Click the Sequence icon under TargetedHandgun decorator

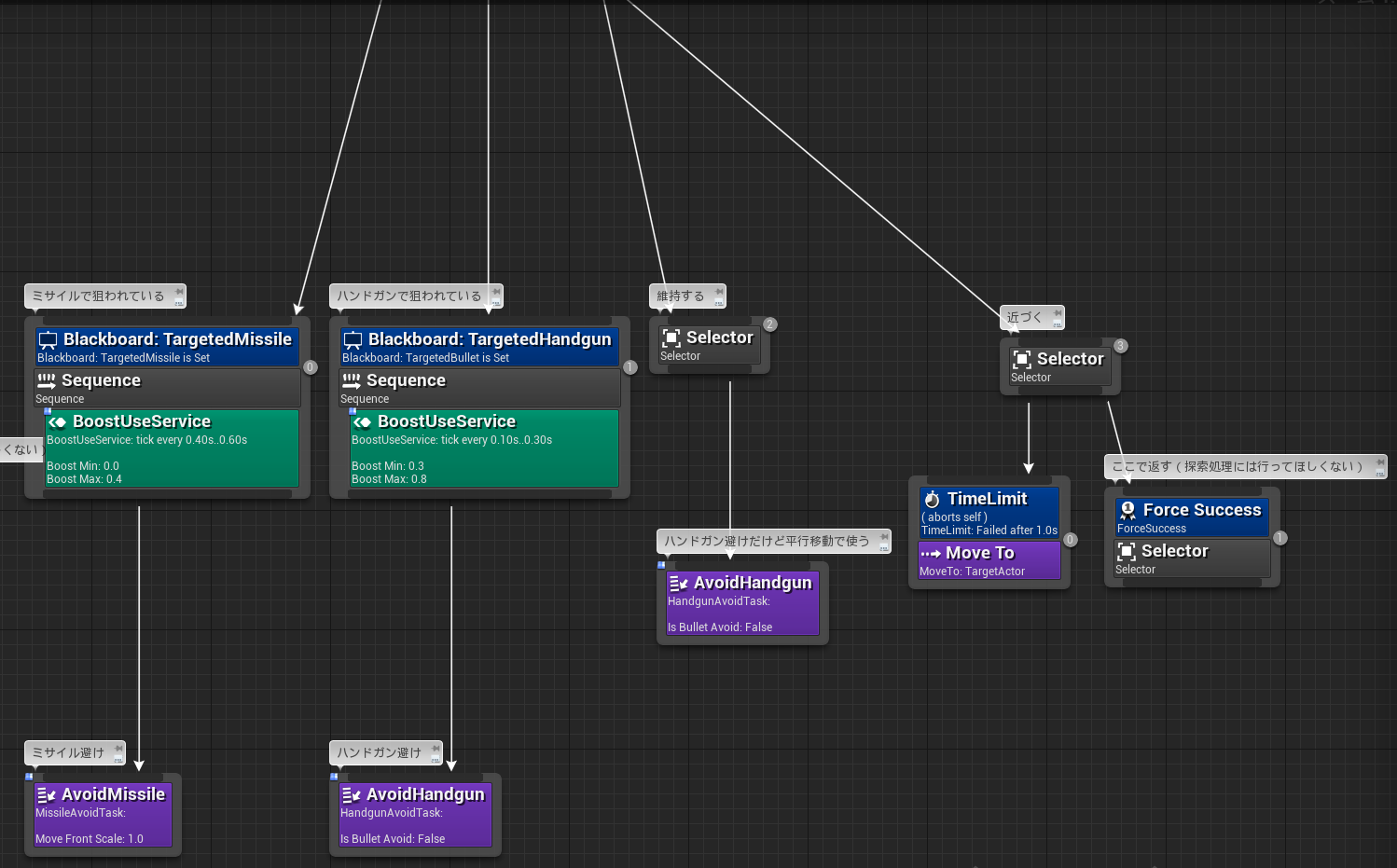point(353,379)
